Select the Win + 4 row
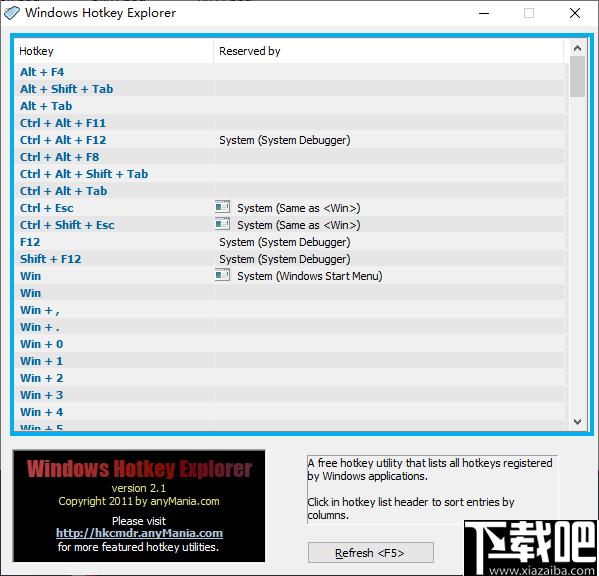Screen dimensions: 599x576 pyautogui.click(x=290, y=412)
